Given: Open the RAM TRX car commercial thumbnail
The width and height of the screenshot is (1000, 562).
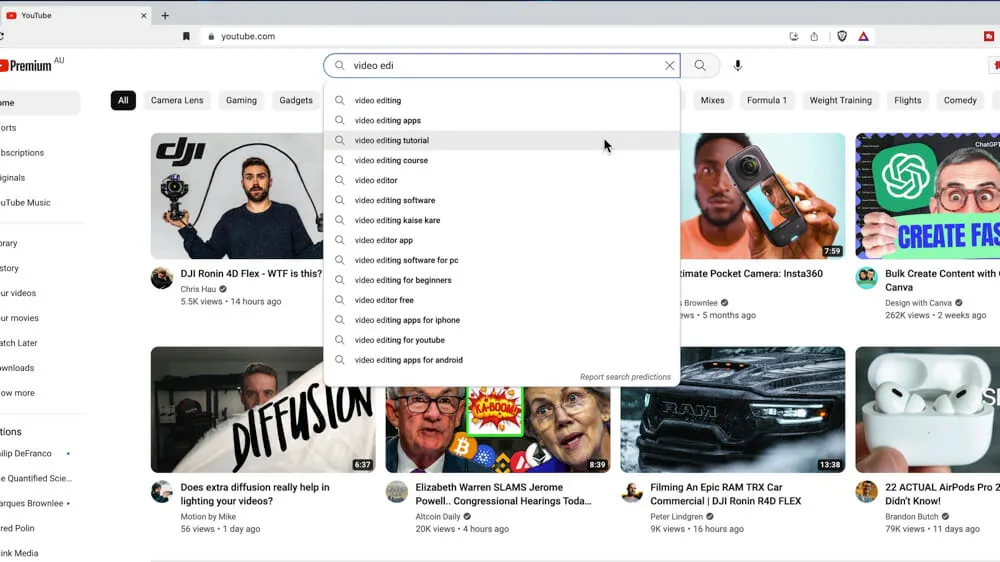Looking at the screenshot, I should 732,410.
